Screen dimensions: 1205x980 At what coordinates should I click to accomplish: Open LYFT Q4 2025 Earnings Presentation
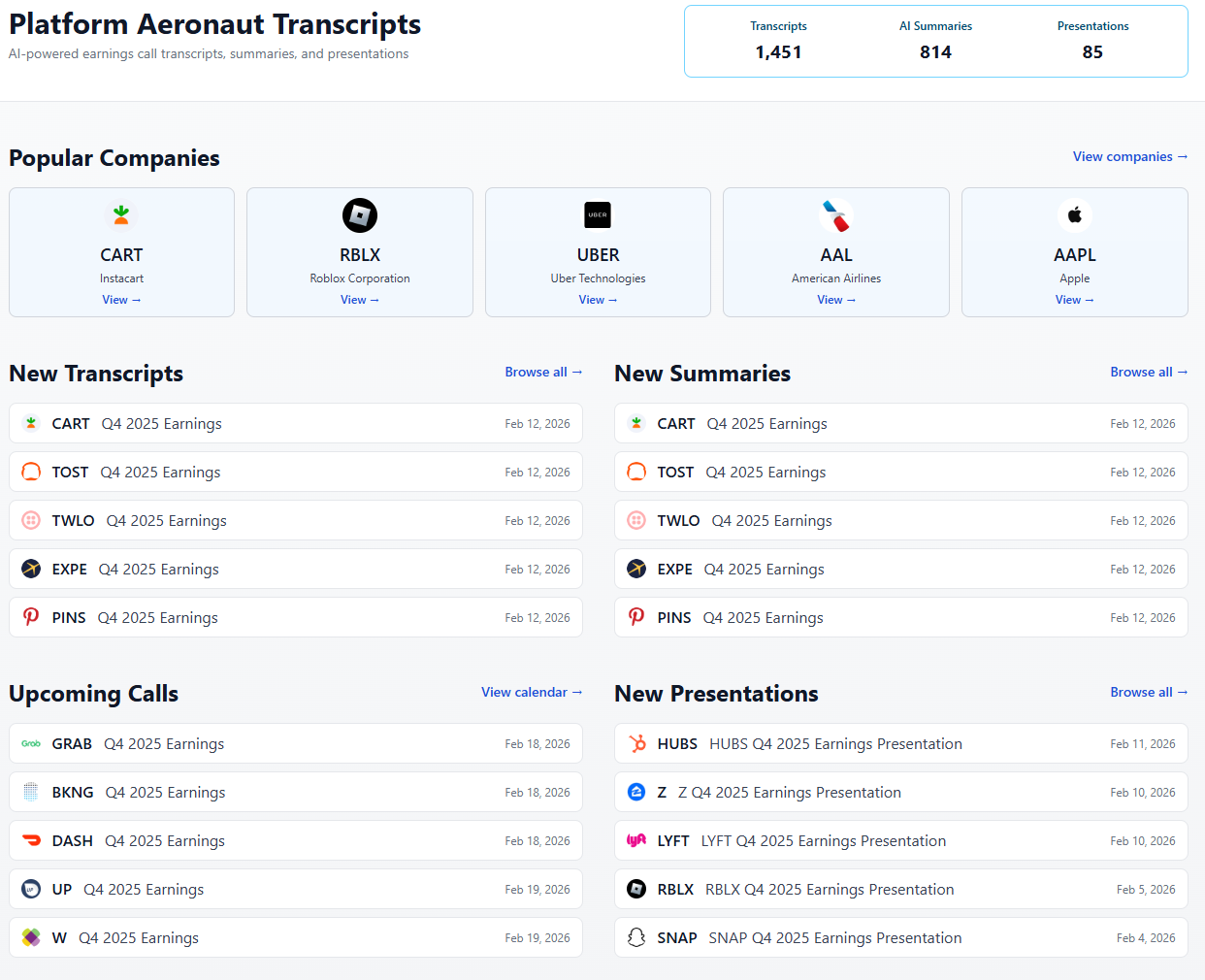coord(901,840)
